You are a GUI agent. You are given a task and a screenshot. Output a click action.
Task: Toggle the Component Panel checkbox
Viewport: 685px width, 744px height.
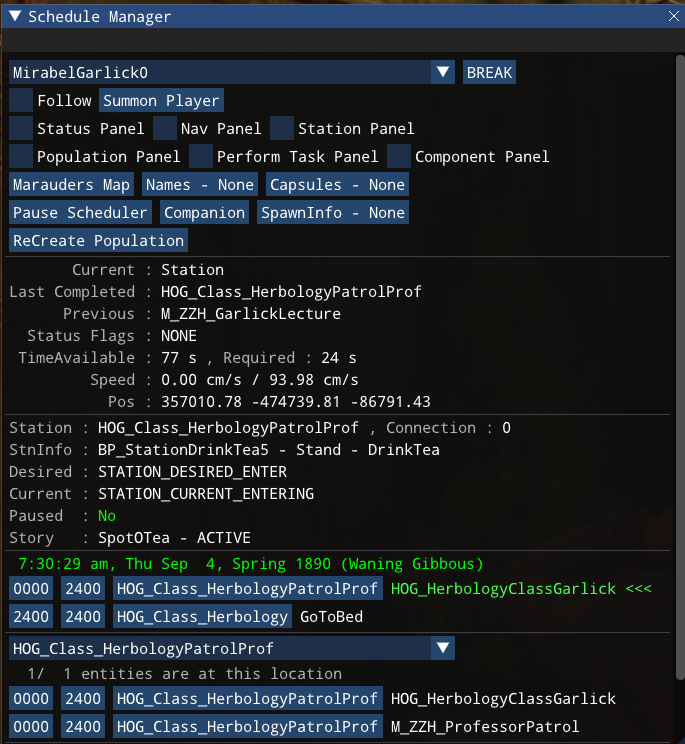399,156
